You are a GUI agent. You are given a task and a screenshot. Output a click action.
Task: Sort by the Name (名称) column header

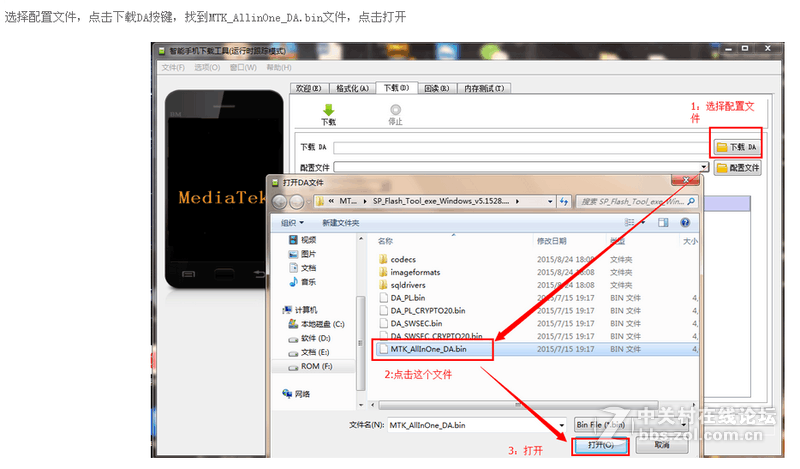point(385,241)
